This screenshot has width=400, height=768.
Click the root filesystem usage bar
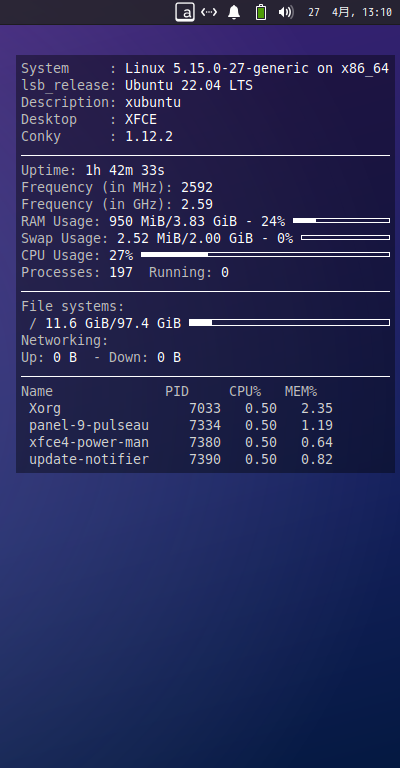pyautogui.click(x=289, y=323)
